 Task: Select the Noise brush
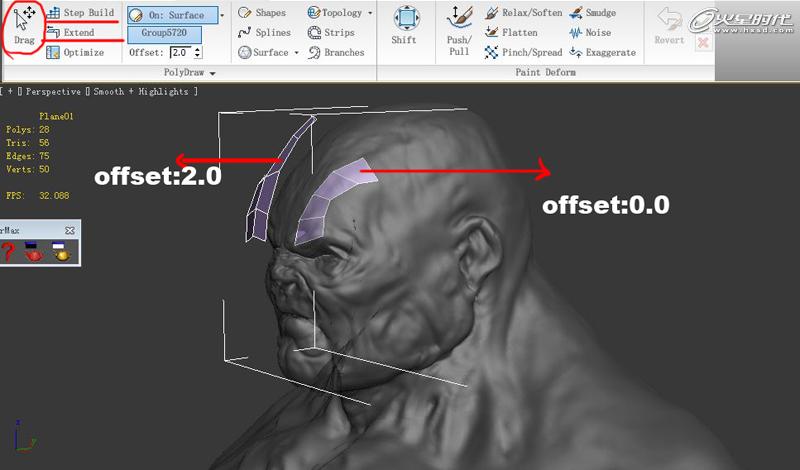click(x=590, y=33)
